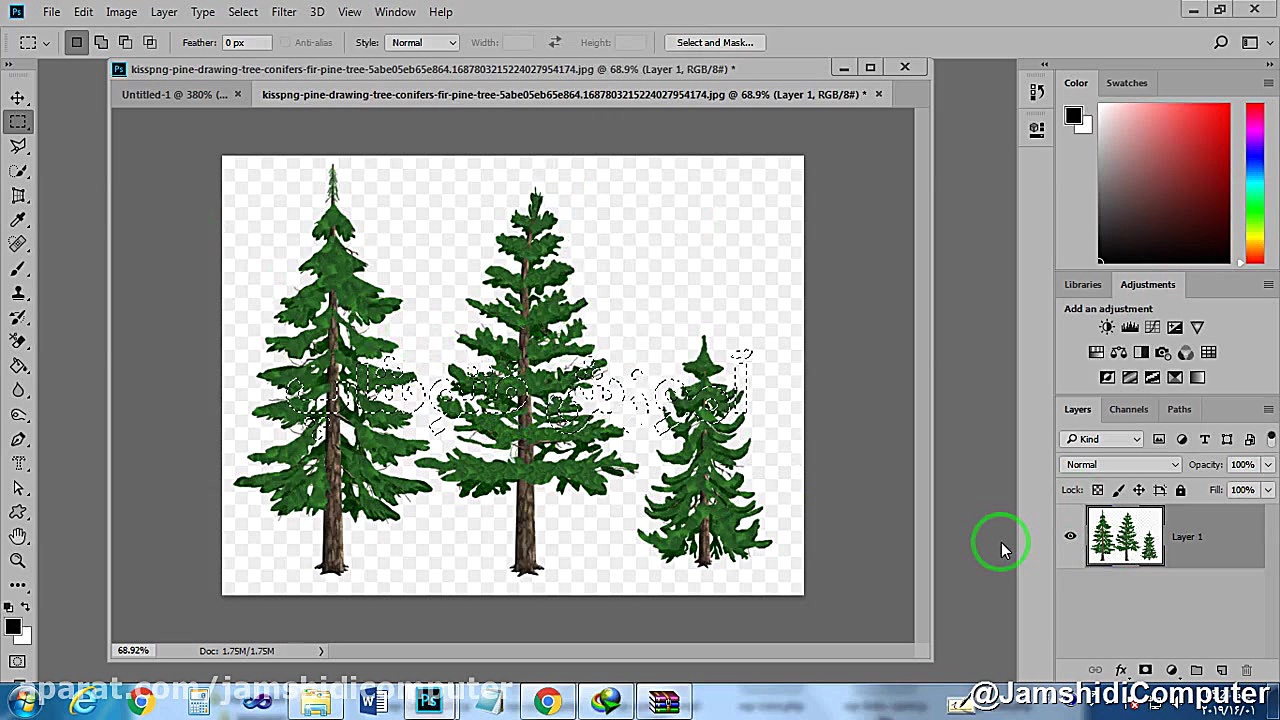The image size is (1280, 720).
Task: Open the Style dropdown in options bar
Action: point(423,43)
